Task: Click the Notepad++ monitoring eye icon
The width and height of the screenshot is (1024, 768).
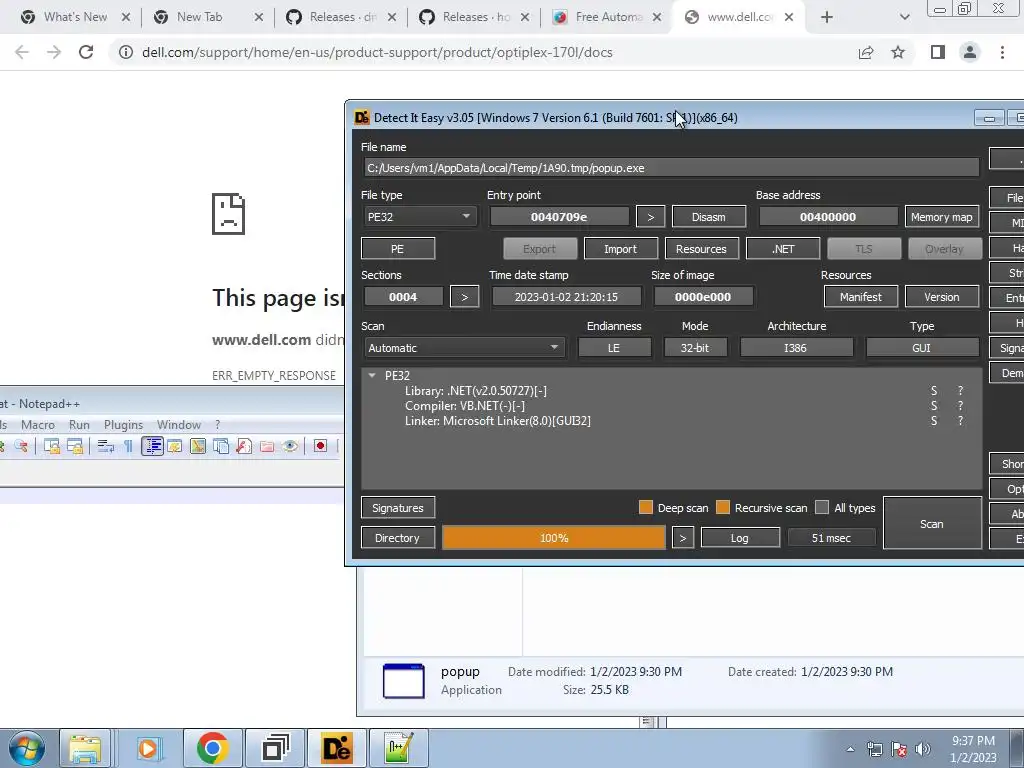Action: coord(291,446)
